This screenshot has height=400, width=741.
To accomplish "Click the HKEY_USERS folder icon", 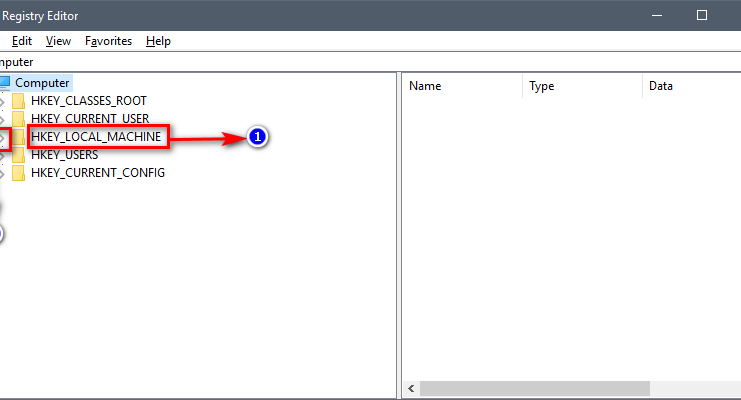I will [x=18, y=155].
